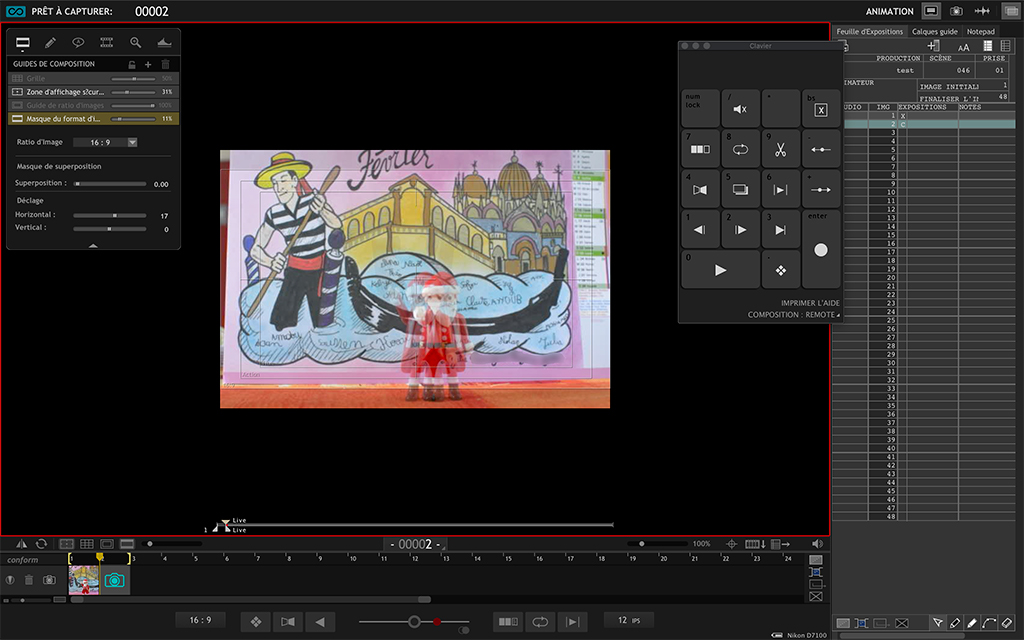Toggle horizontal flip mirror icon

point(22,544)
